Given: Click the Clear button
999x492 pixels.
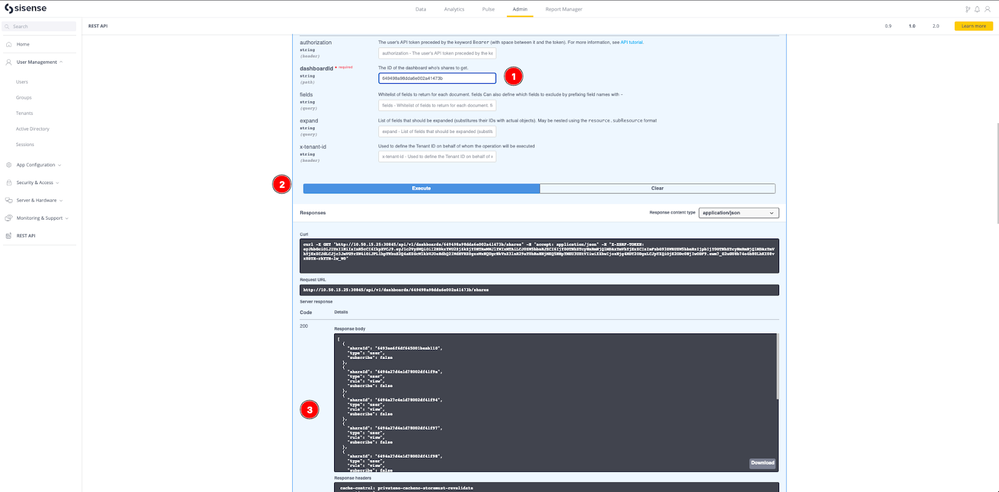Looking at the screenshot, I should [x=657, y=188].
